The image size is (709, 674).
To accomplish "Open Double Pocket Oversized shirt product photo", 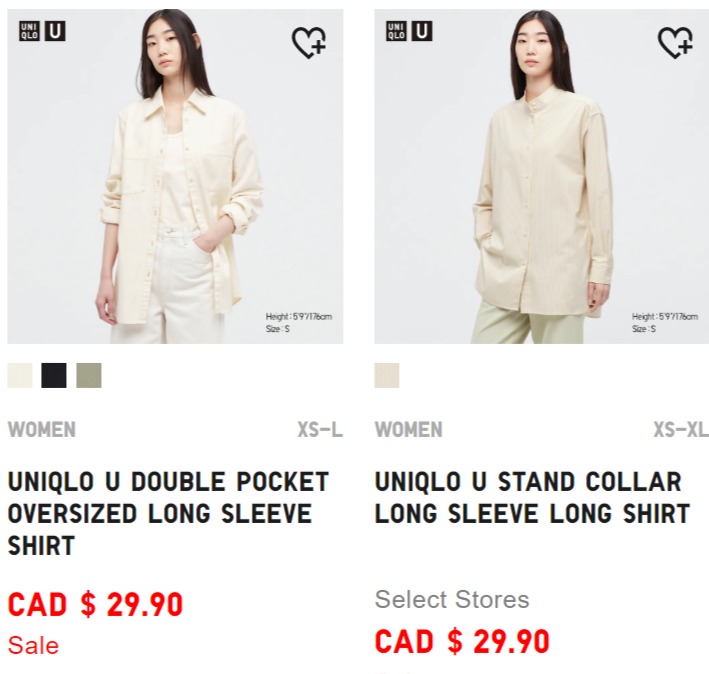I will point(175,176).
